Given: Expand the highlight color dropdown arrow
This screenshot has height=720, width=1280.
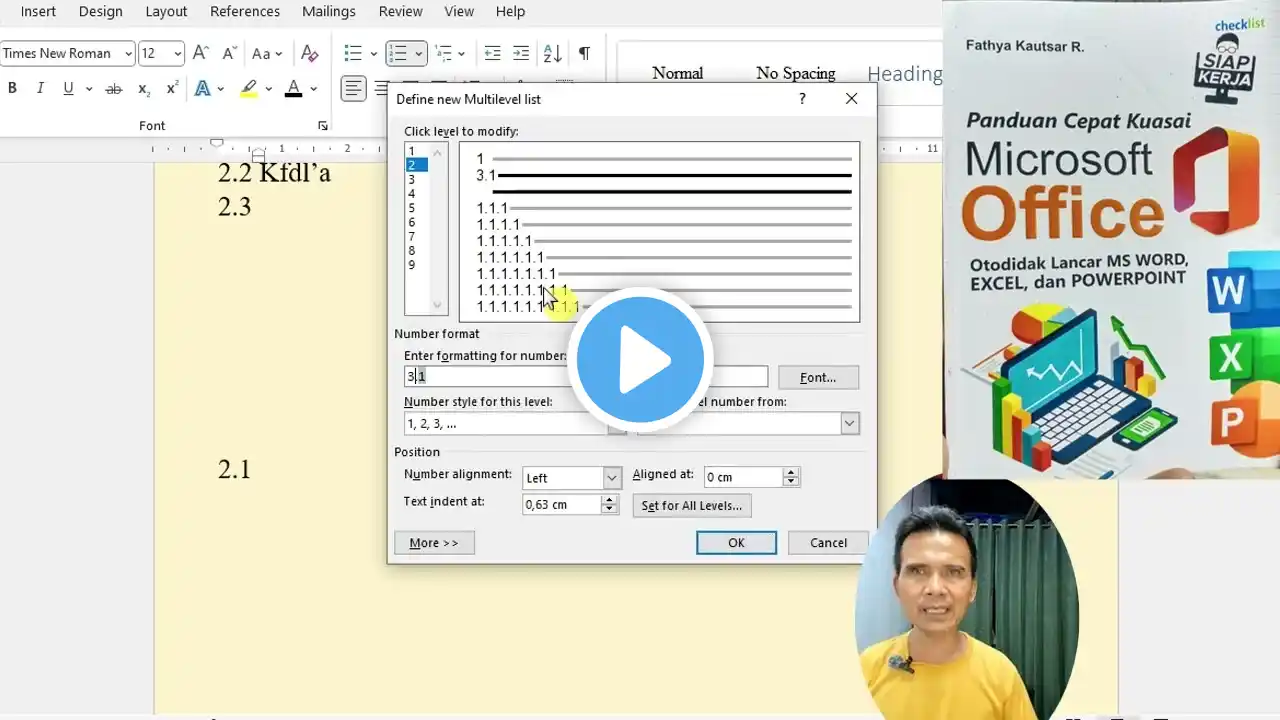Looking at the screenshot, I should click(x=270, y=88).
